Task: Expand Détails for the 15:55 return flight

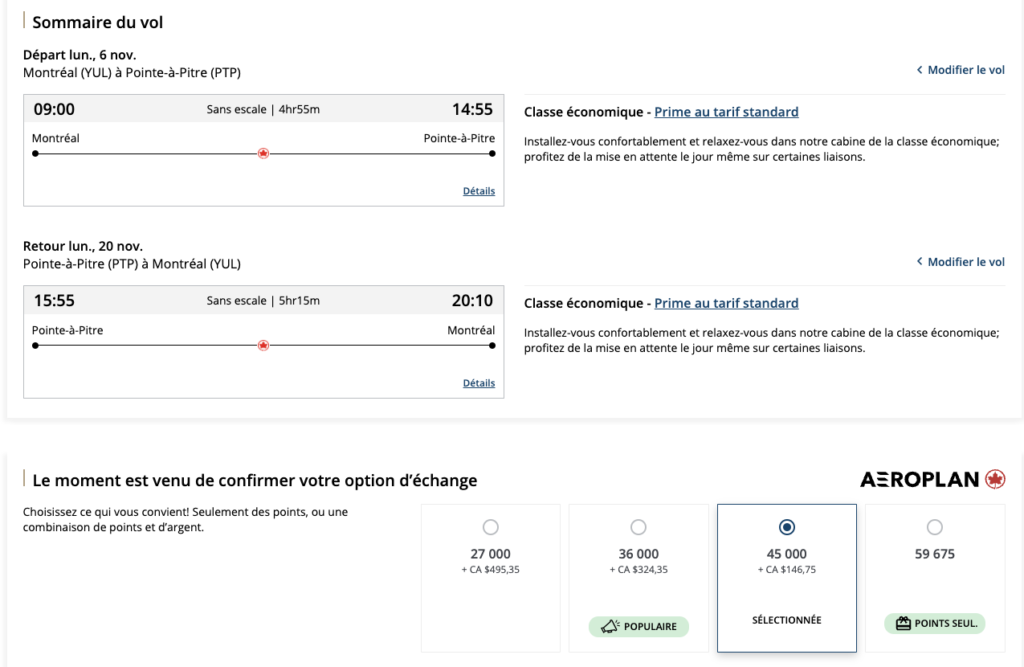Action: point(478,383)
